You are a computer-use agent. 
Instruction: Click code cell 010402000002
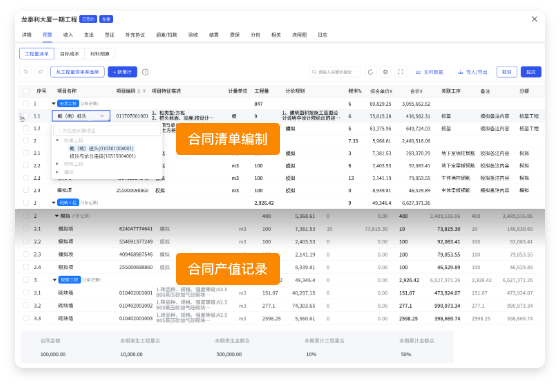136,306
